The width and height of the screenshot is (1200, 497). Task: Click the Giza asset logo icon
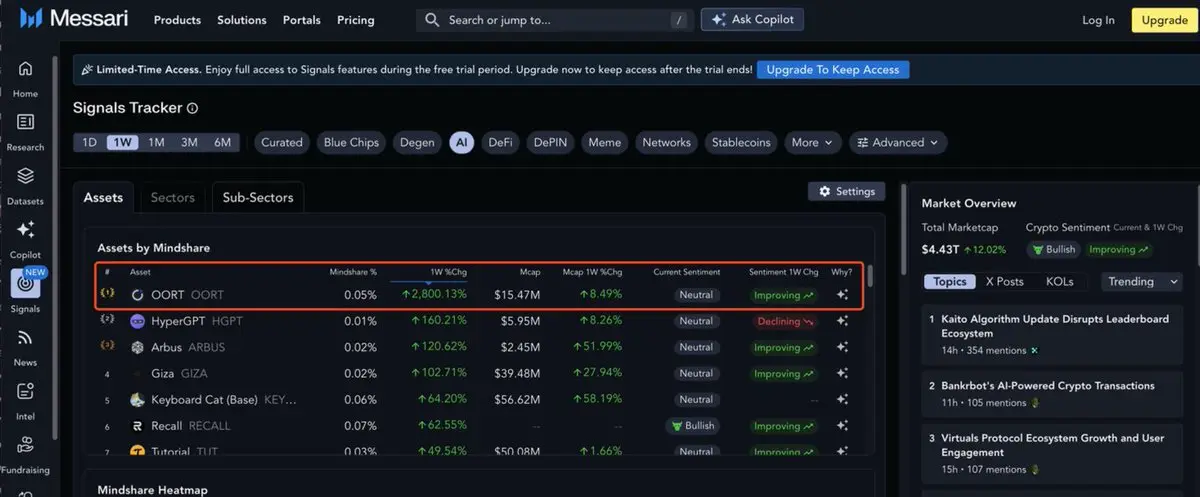(137, 373)
